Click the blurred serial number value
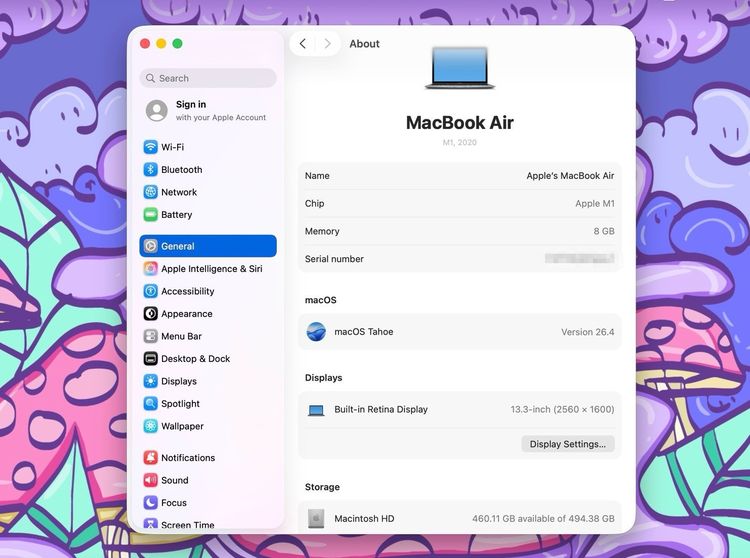Screen dimensions: 750x558 tap(580, 259)
